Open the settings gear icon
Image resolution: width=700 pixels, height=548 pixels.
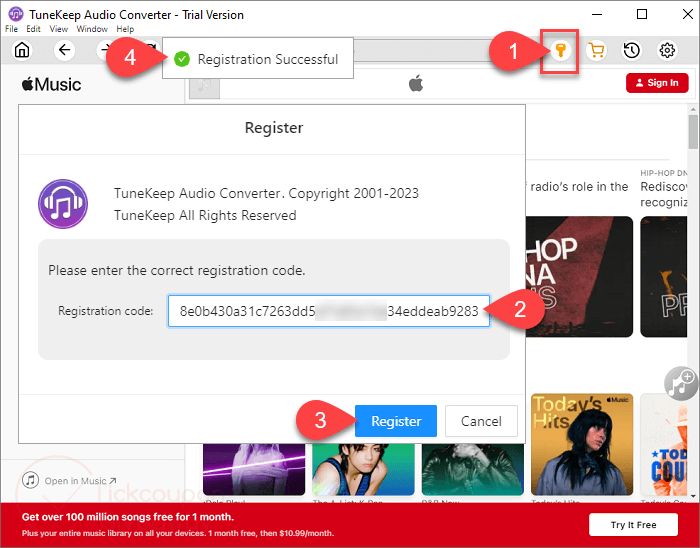[667, 50]
